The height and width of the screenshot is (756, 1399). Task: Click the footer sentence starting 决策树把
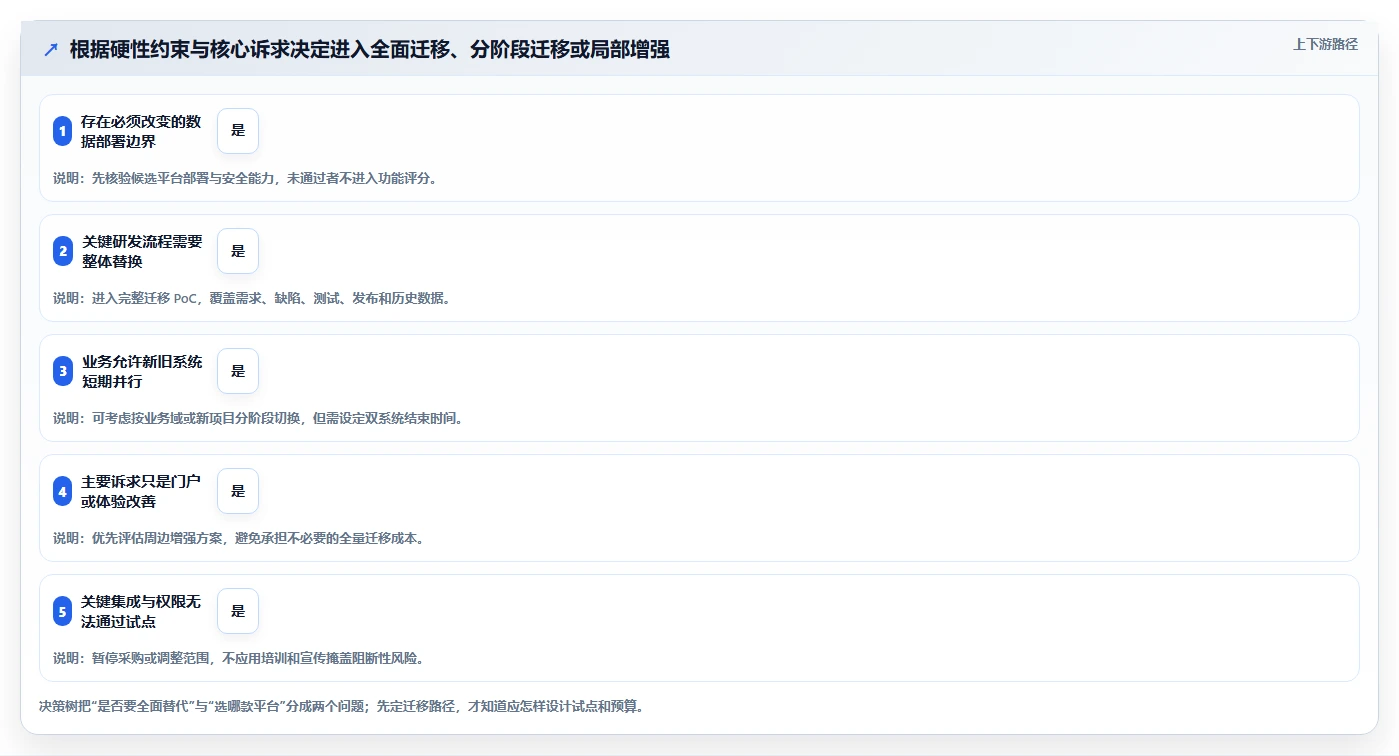click(341, 706)
